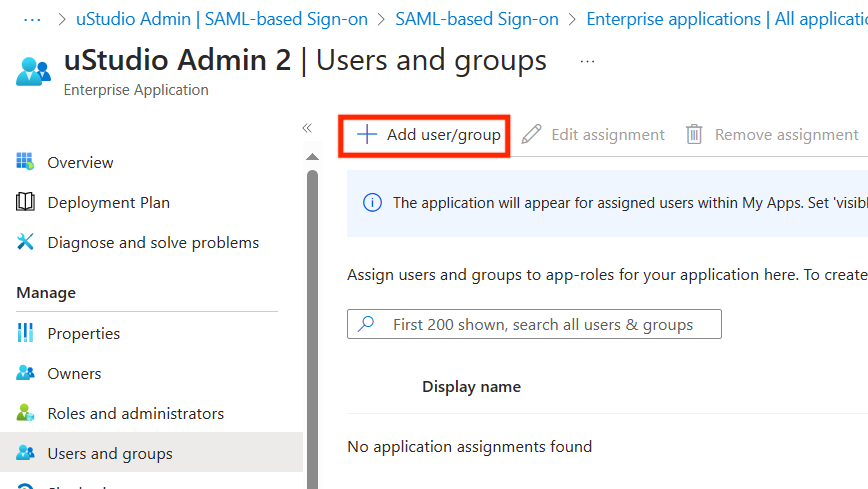This screenshot has height=489, width=868.
Task: Click Remove assignment trash icon
Action: click(694, 135)
